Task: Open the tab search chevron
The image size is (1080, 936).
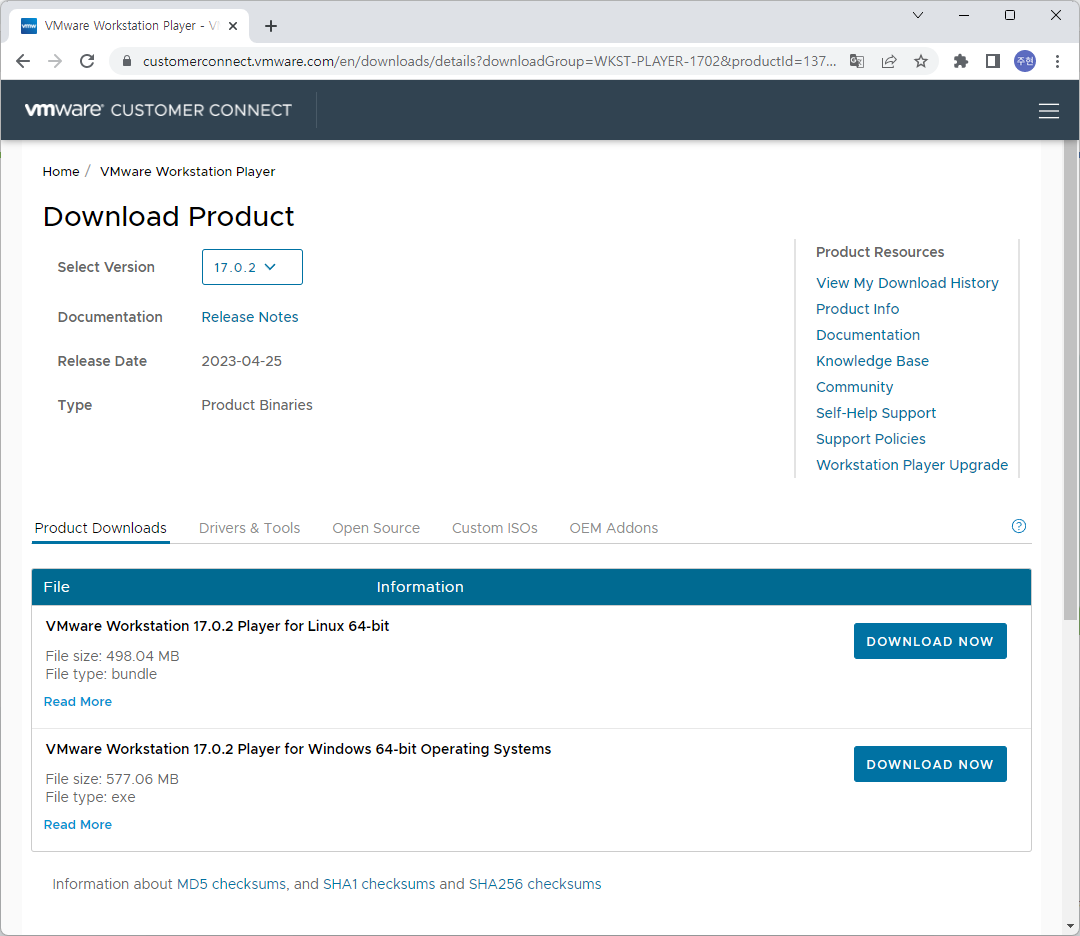Action: [918, 15]
